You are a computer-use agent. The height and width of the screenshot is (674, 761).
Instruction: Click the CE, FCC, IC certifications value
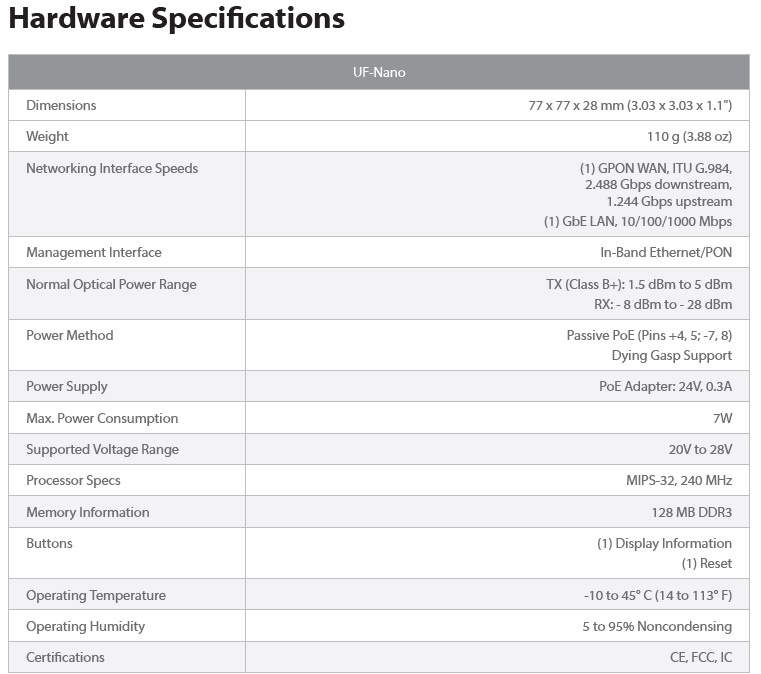(701, 658)
